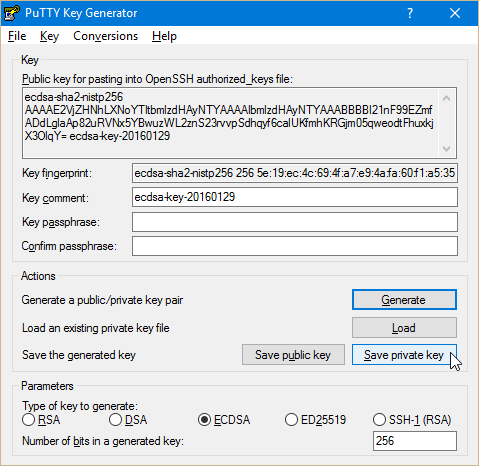Click the Key comment field
Screen dimensions: 479x466
(295, 197)
